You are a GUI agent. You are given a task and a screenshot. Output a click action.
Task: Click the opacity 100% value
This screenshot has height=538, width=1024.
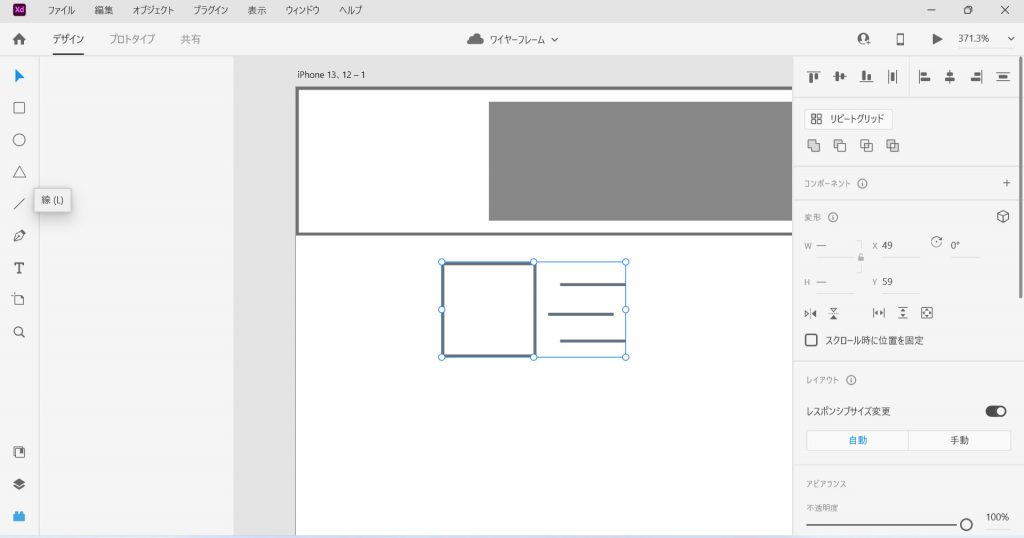[x=997, y=517]
